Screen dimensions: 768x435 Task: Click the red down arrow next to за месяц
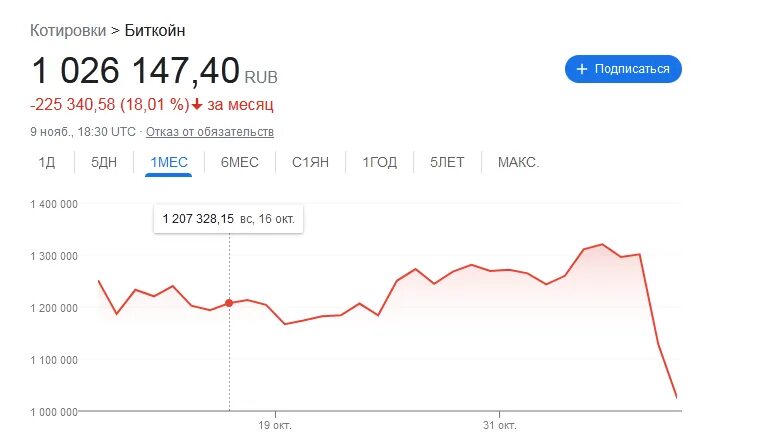[x=197, y=104]
